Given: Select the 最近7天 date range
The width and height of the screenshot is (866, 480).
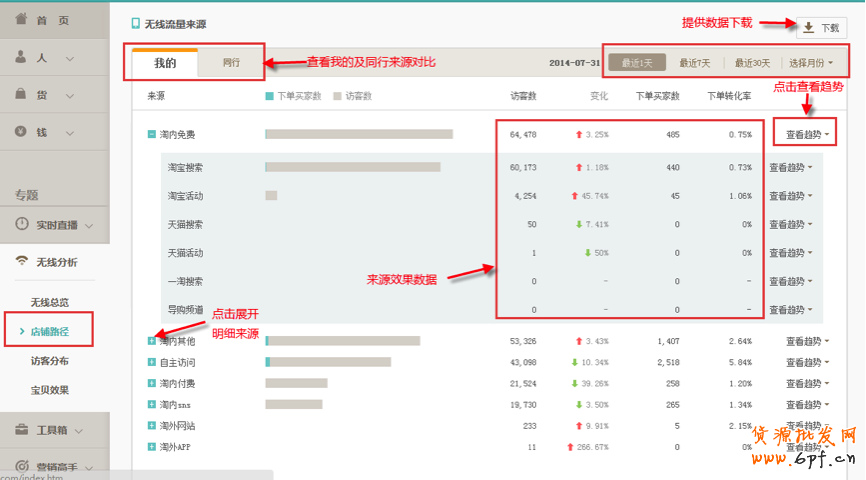Looking at the screenshot, I should click(x=694, y=63).
